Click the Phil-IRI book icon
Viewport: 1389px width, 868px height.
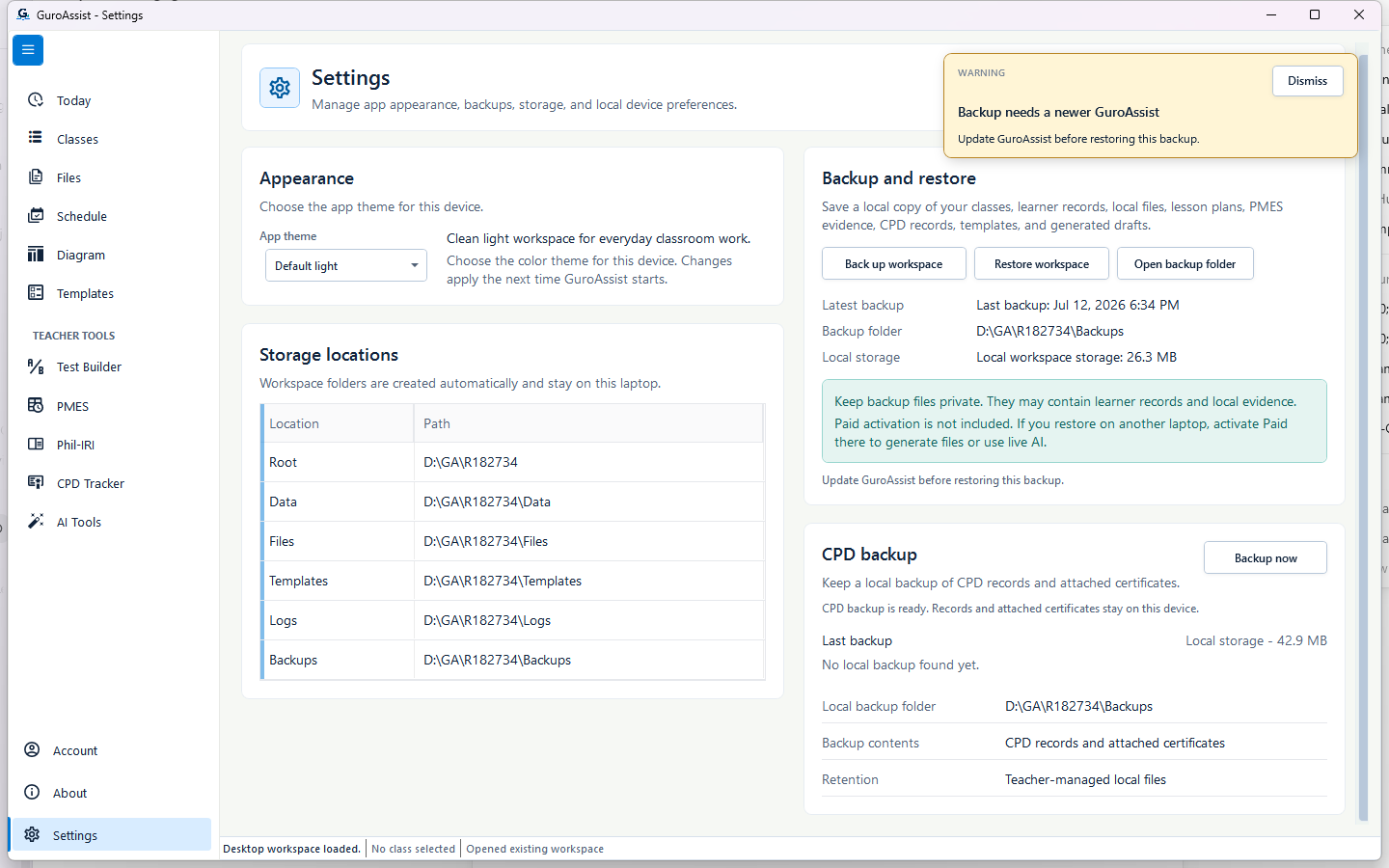pos(36,444)
